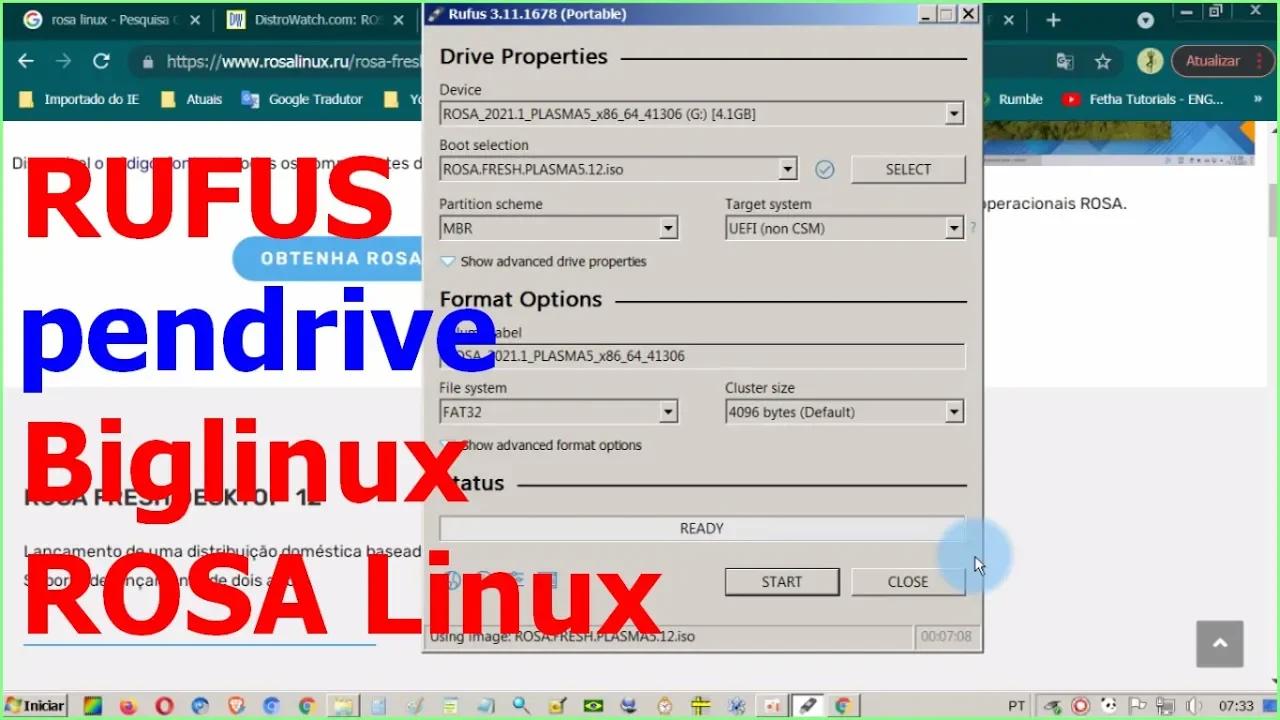Screen dimensions: 1280x720
Task: Click the green checkmark beside Boot selection
Action: [x=824, y=170]
